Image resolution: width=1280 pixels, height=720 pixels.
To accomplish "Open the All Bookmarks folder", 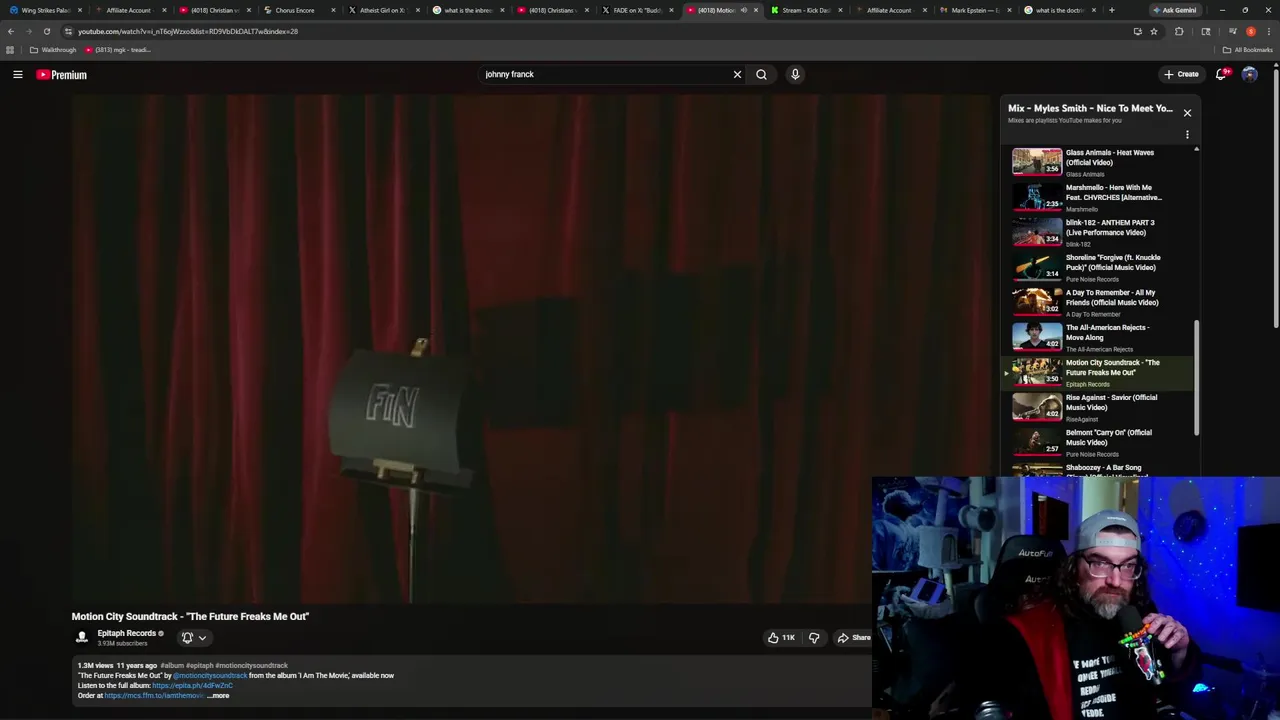I will (x=1248, y=50).
